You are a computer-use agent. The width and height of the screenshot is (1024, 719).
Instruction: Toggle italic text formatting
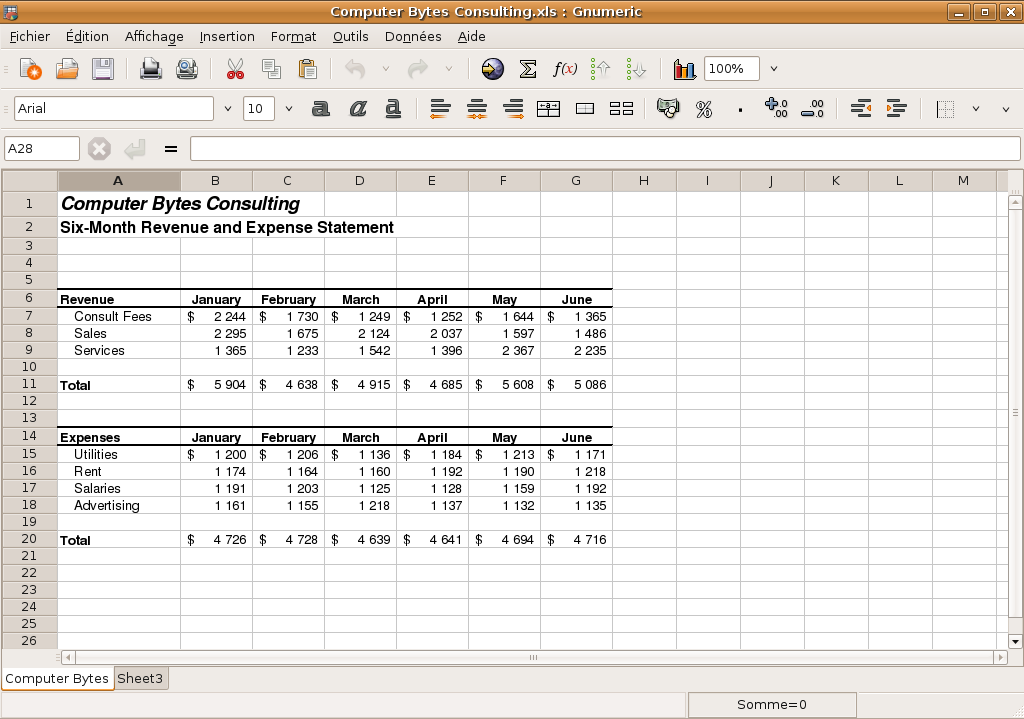tap(357, 109)
